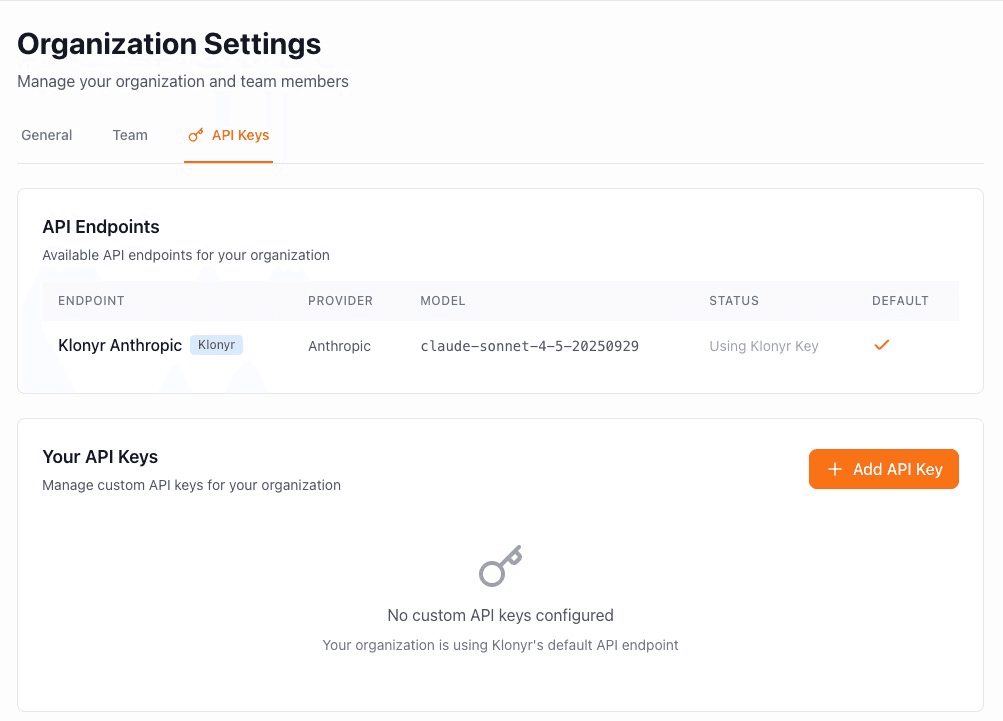
Task: Click the STATUS column header
Action: [x=734, y=300]
